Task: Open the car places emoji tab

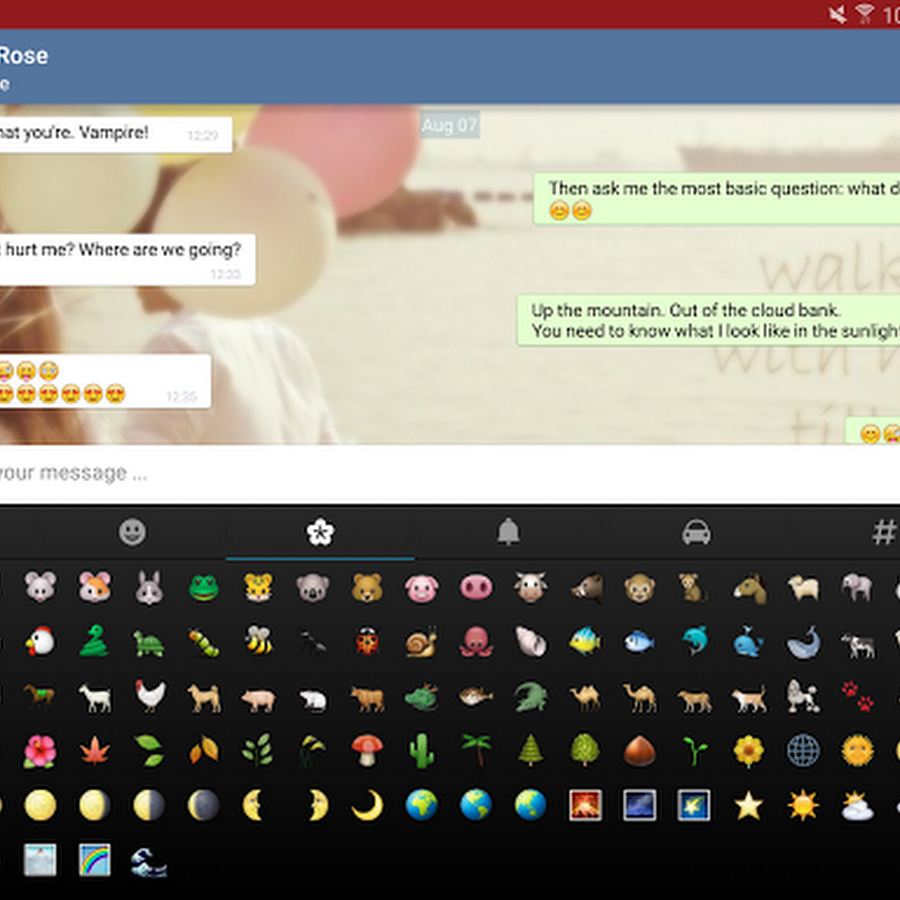Action: pyautogui.click(x=696, y=532)
